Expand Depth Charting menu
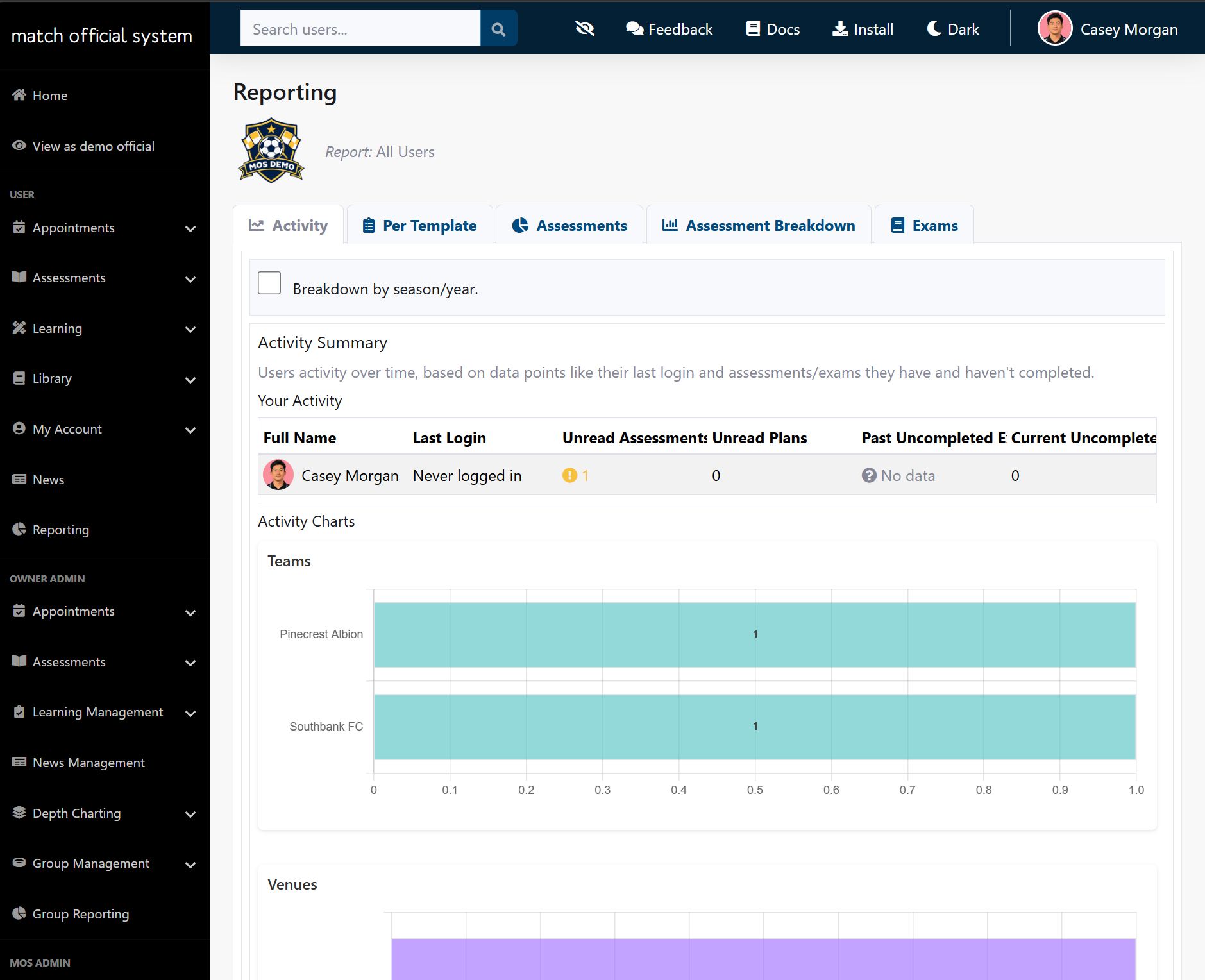Screen dimensions: 1205x980 (105, 813)
